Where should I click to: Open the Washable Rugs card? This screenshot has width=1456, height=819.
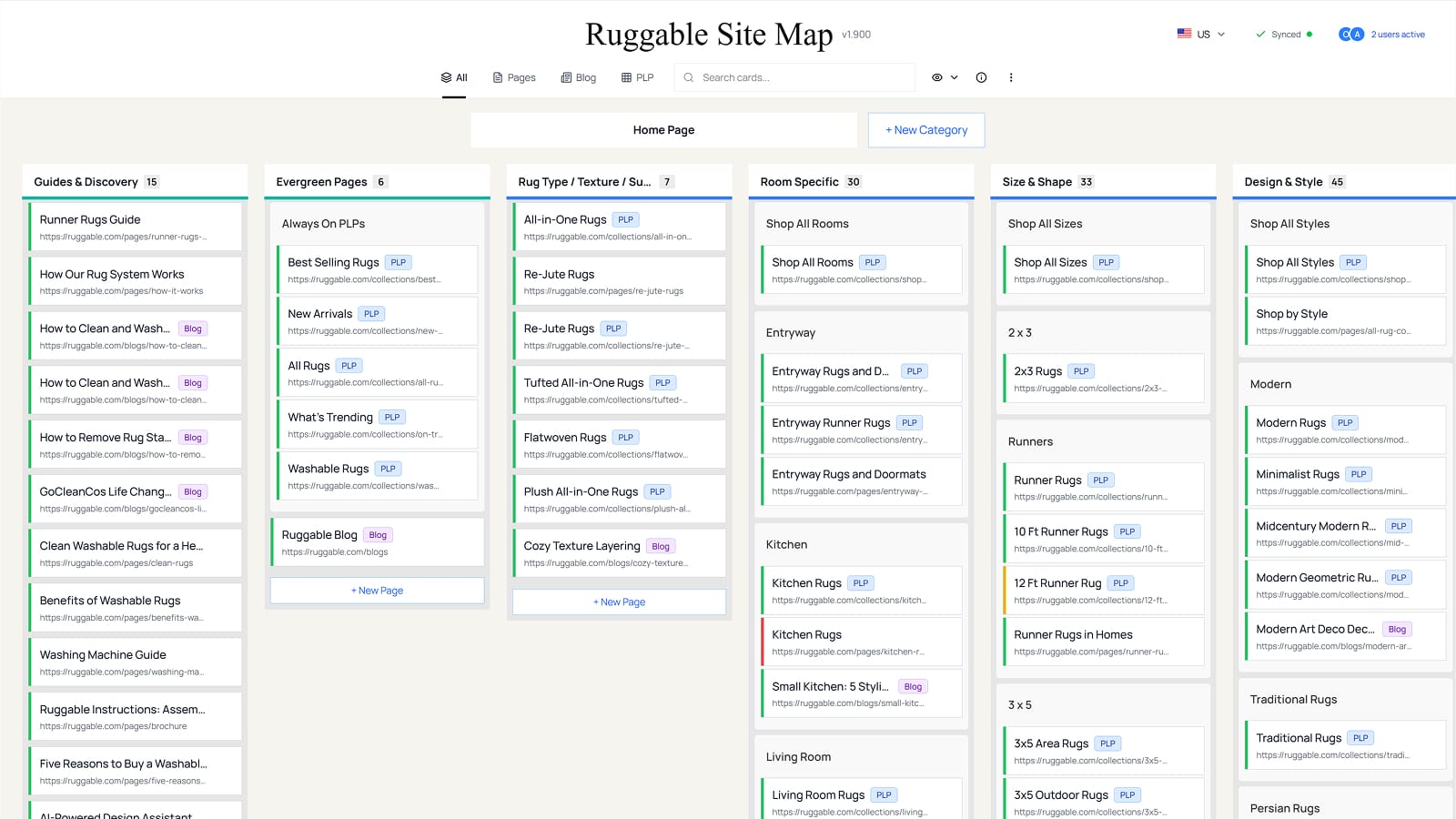pyautogui.click(x=378, y=476)
